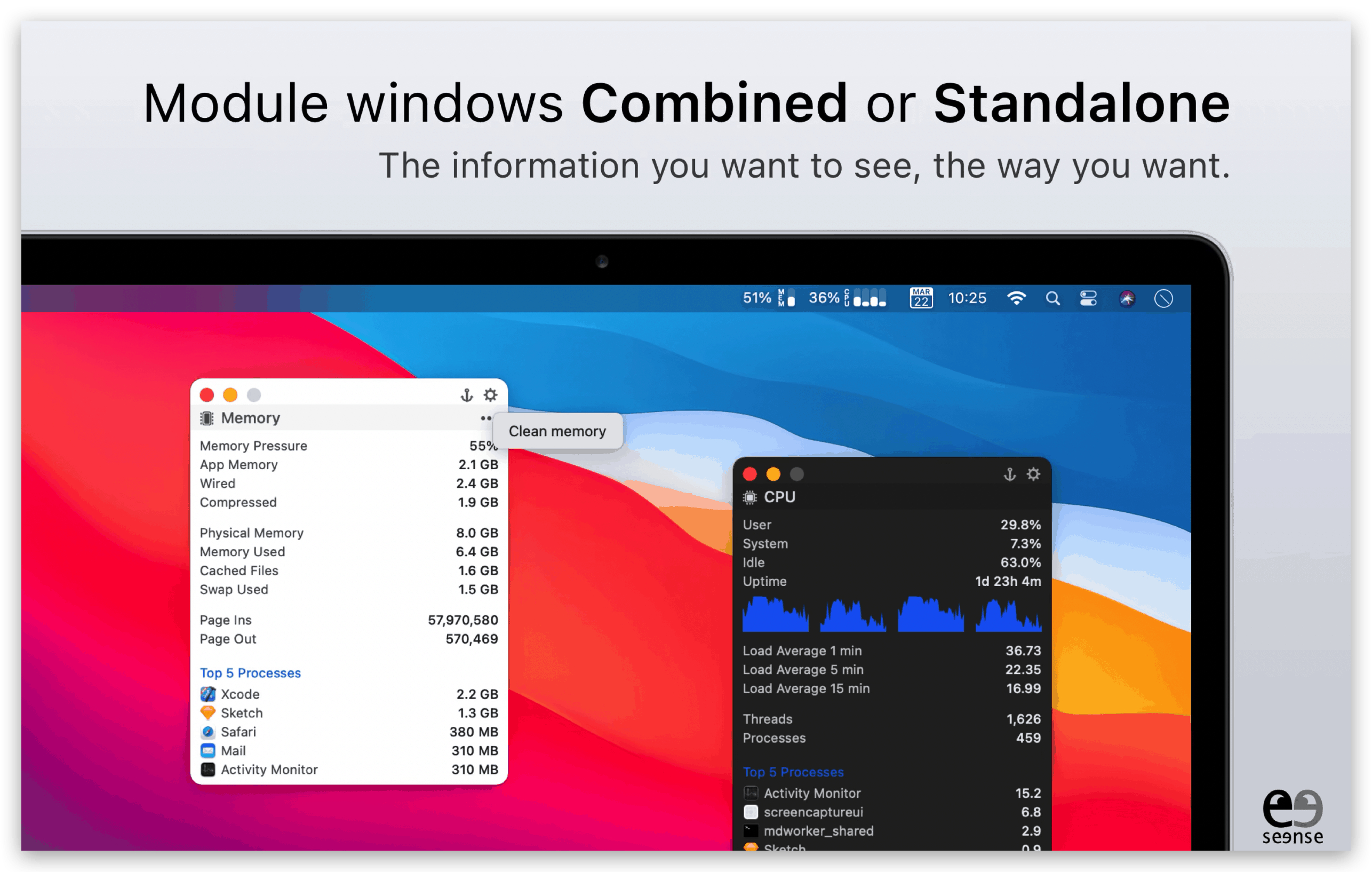This screenshot has height=872, width=1372.
Task: Click Activity Monitor icon in Memory window
Action: [208, 770]
